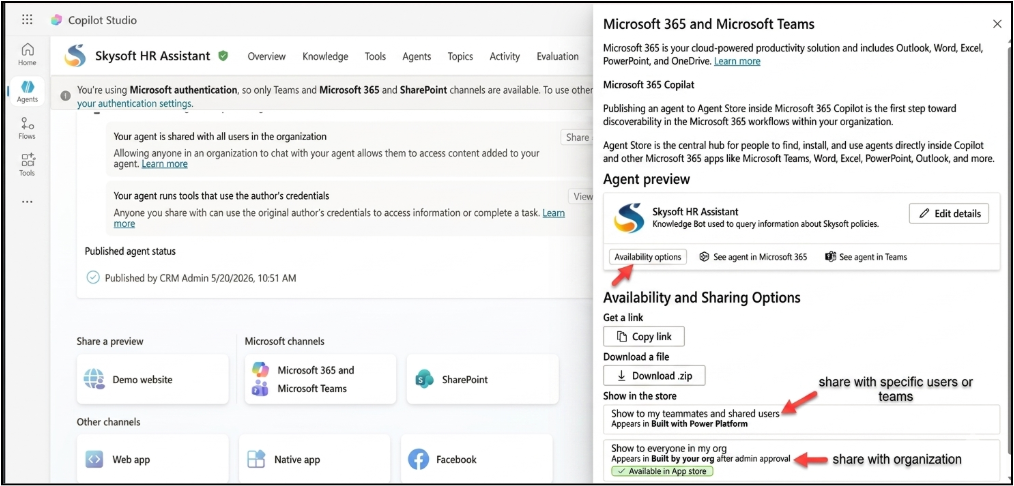Click the published status checkmark icon

(x=93, y=278)
